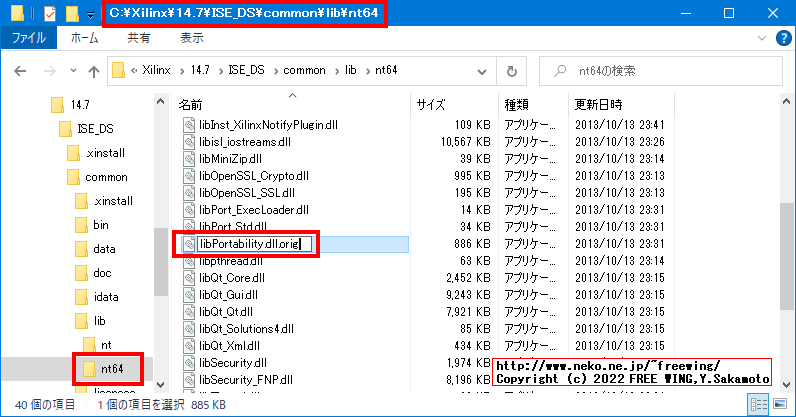796x417 pixels.
Task: Select libSecurity_FNP.dll file icon
Action: (x=189, y=380)
